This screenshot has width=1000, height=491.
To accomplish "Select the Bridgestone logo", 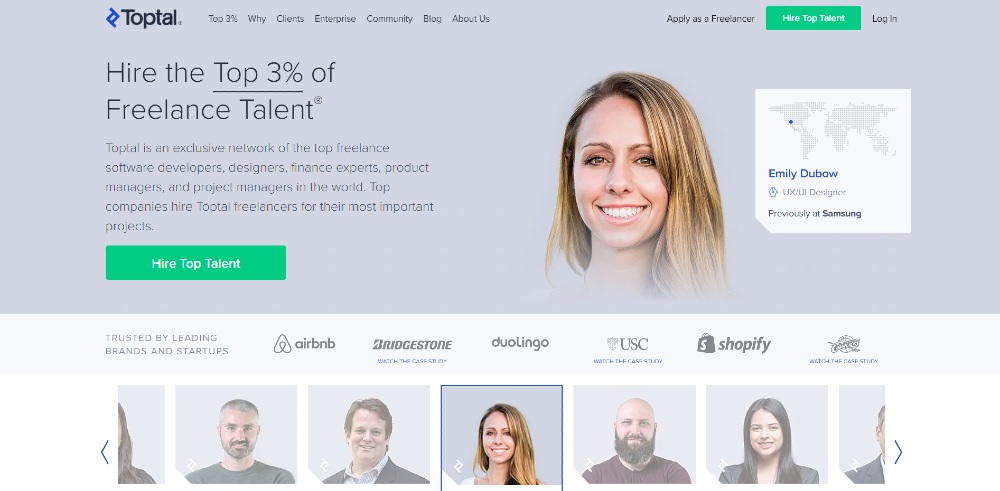I will click(412, 344).
